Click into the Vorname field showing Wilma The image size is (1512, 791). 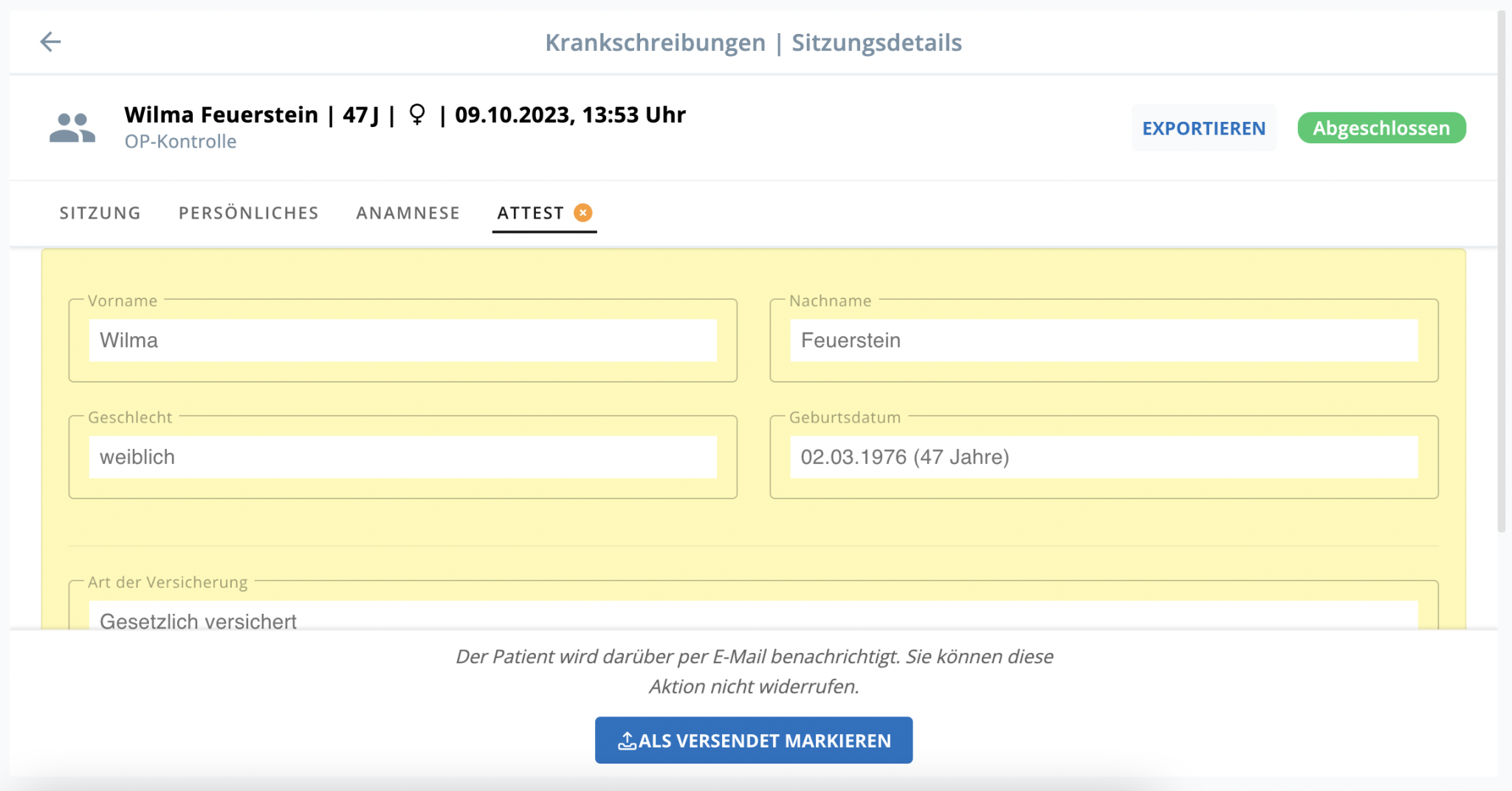tap(403, 340)
